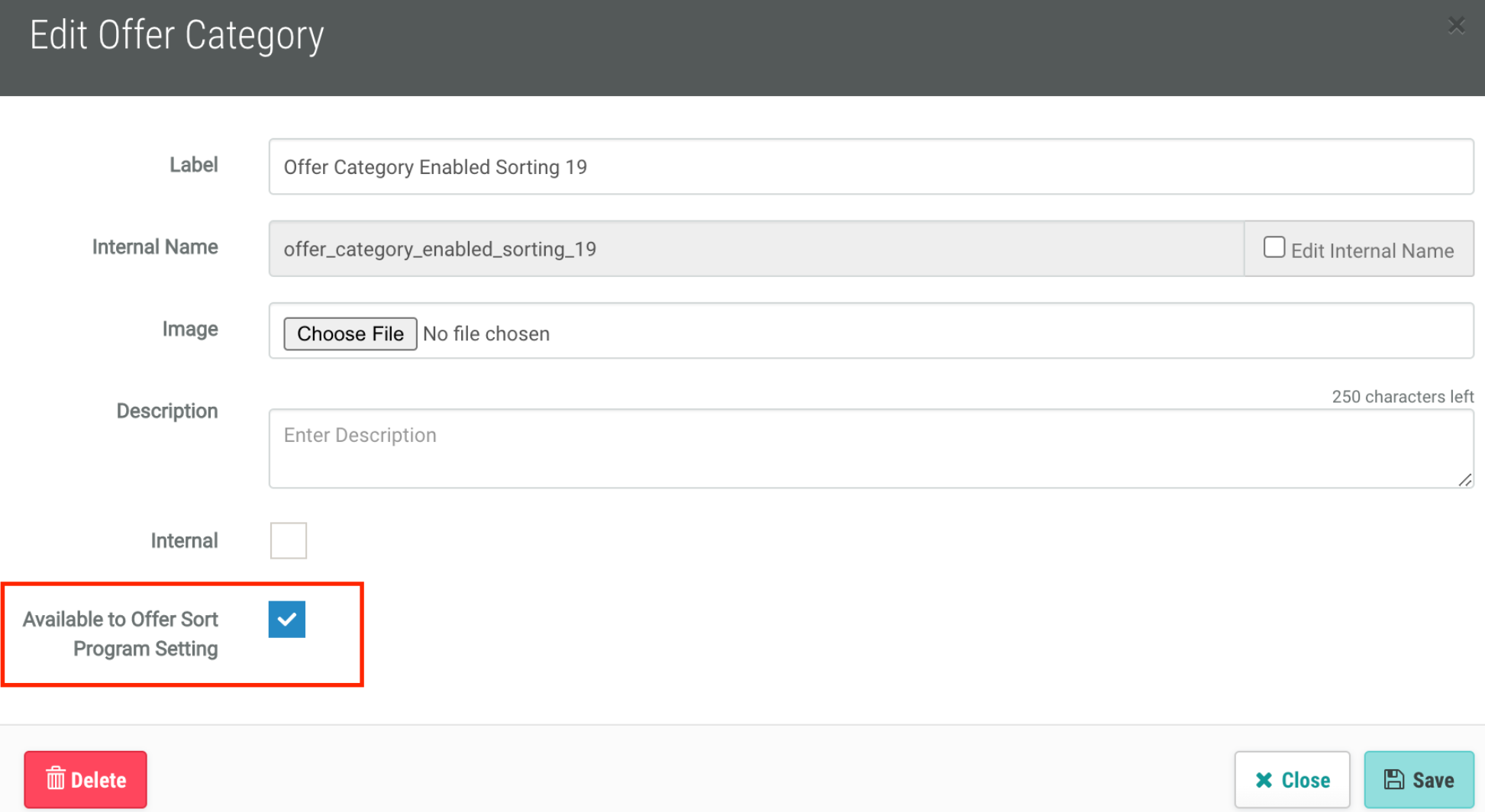Click the Internal Name field

756,250
